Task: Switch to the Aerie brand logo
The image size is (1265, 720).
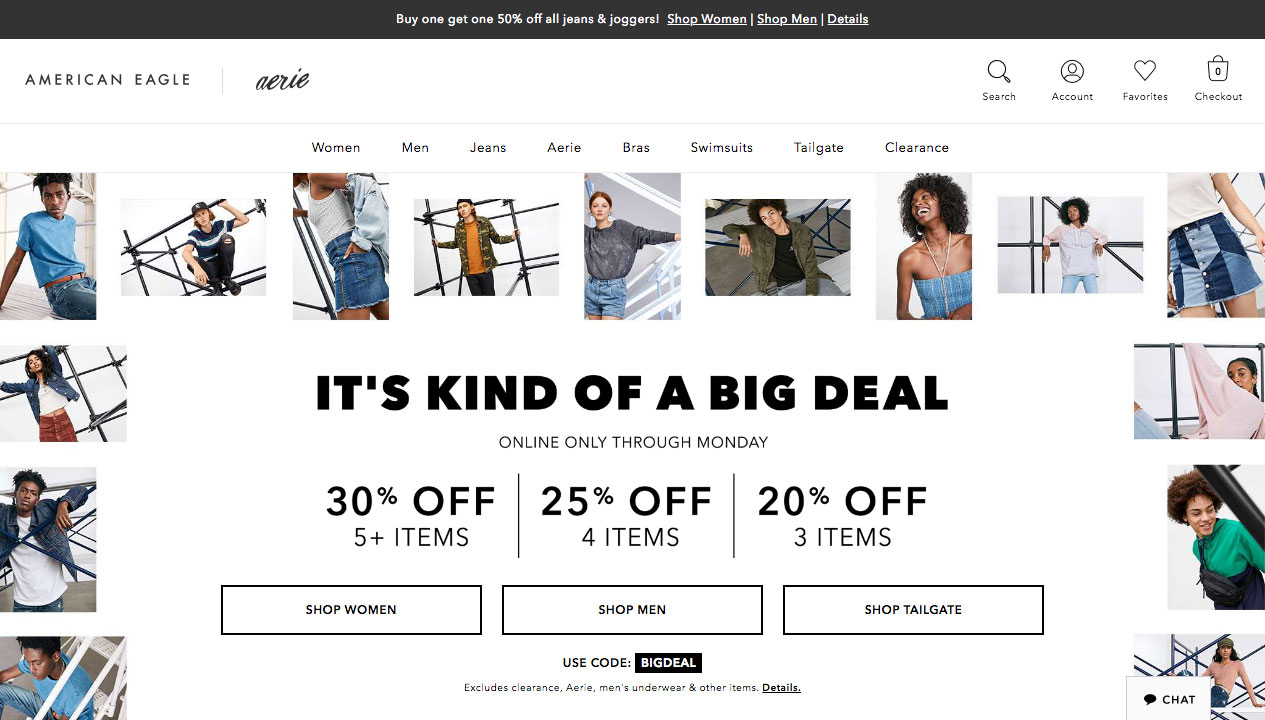Action: 282,80
